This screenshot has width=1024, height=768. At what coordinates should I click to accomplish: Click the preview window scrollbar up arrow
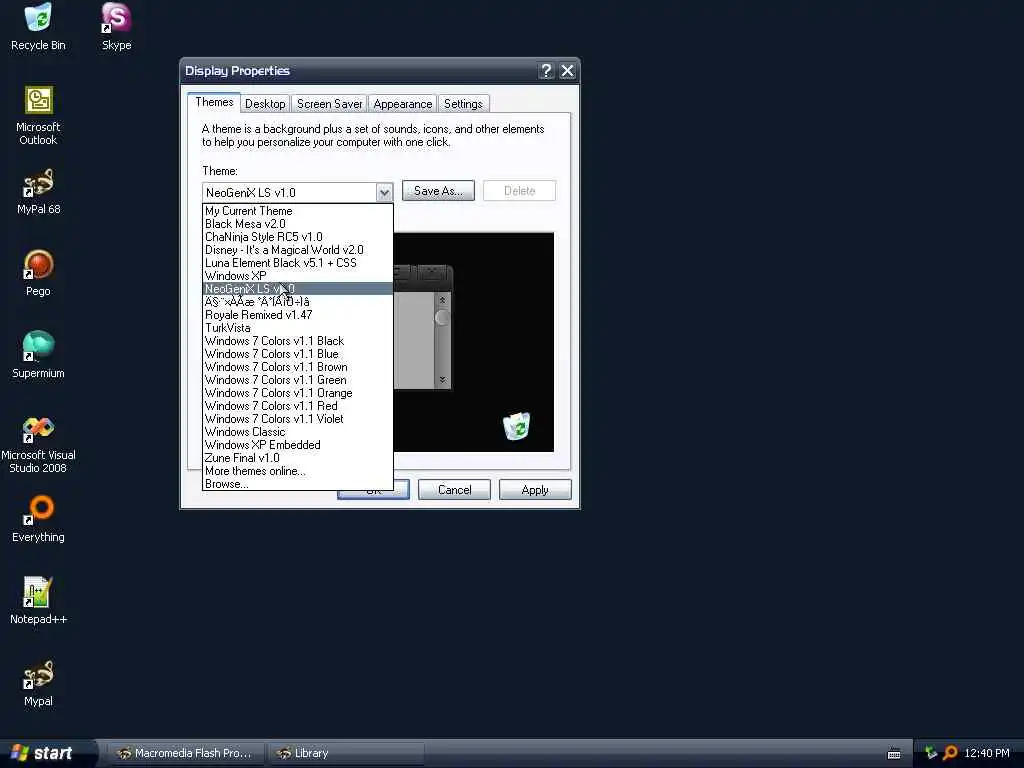click(x=442, y=300)
